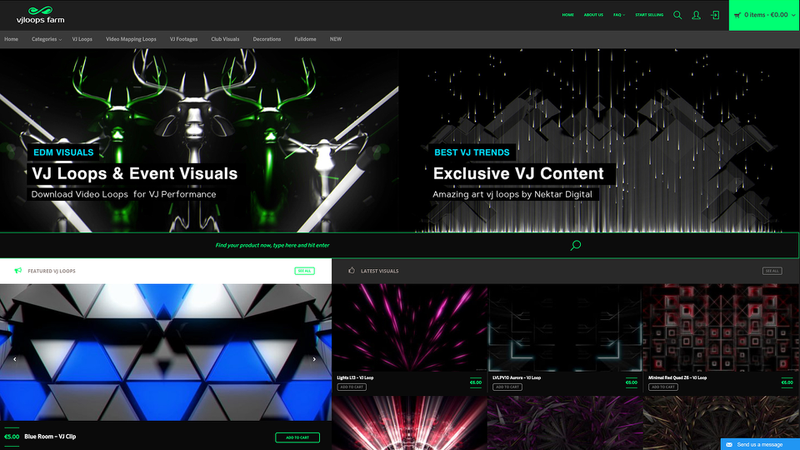Expand the shopping cart dropdown
Image resolution: width=800 pixels, height=450 pixels.
[765, 15]
